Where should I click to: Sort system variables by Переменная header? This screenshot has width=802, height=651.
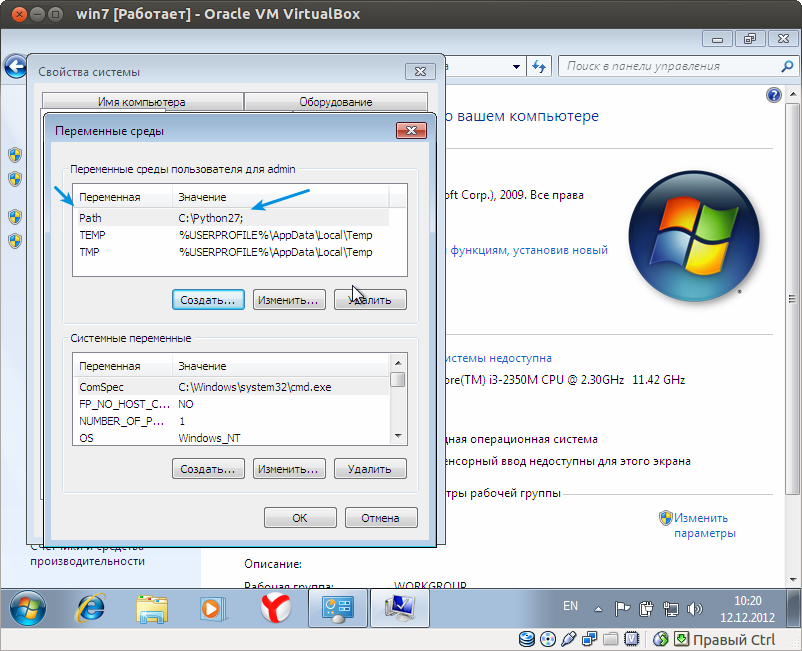[123, 366]
